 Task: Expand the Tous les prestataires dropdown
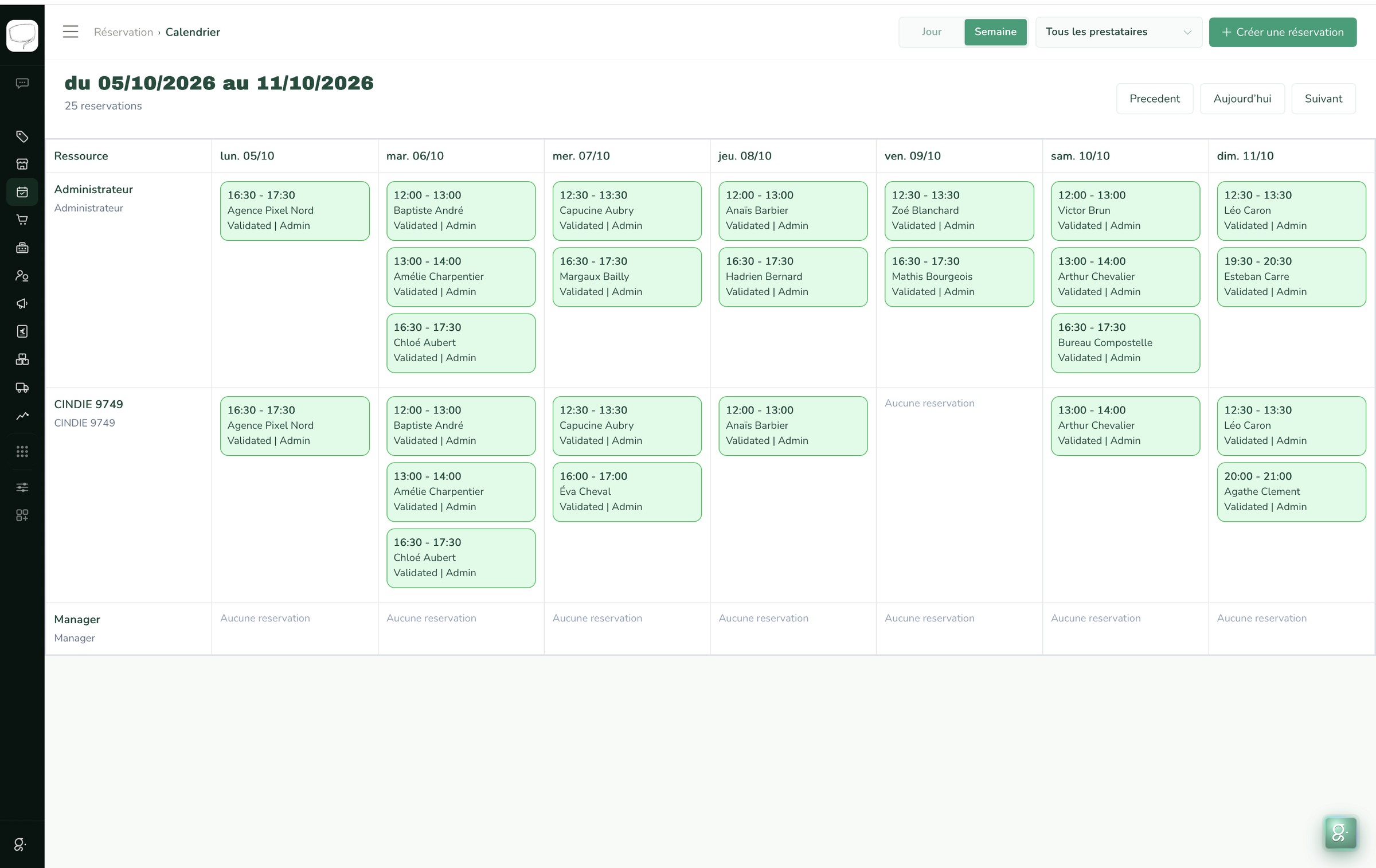[1119, 32]
